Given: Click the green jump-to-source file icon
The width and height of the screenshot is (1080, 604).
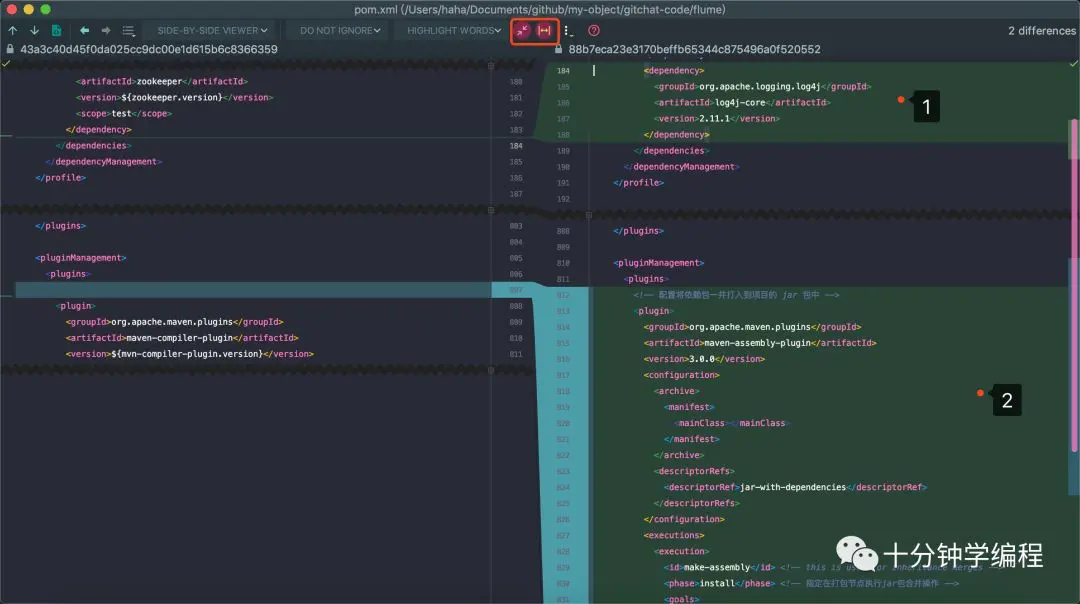Looking at the screenshot, I should click(56, 30).
